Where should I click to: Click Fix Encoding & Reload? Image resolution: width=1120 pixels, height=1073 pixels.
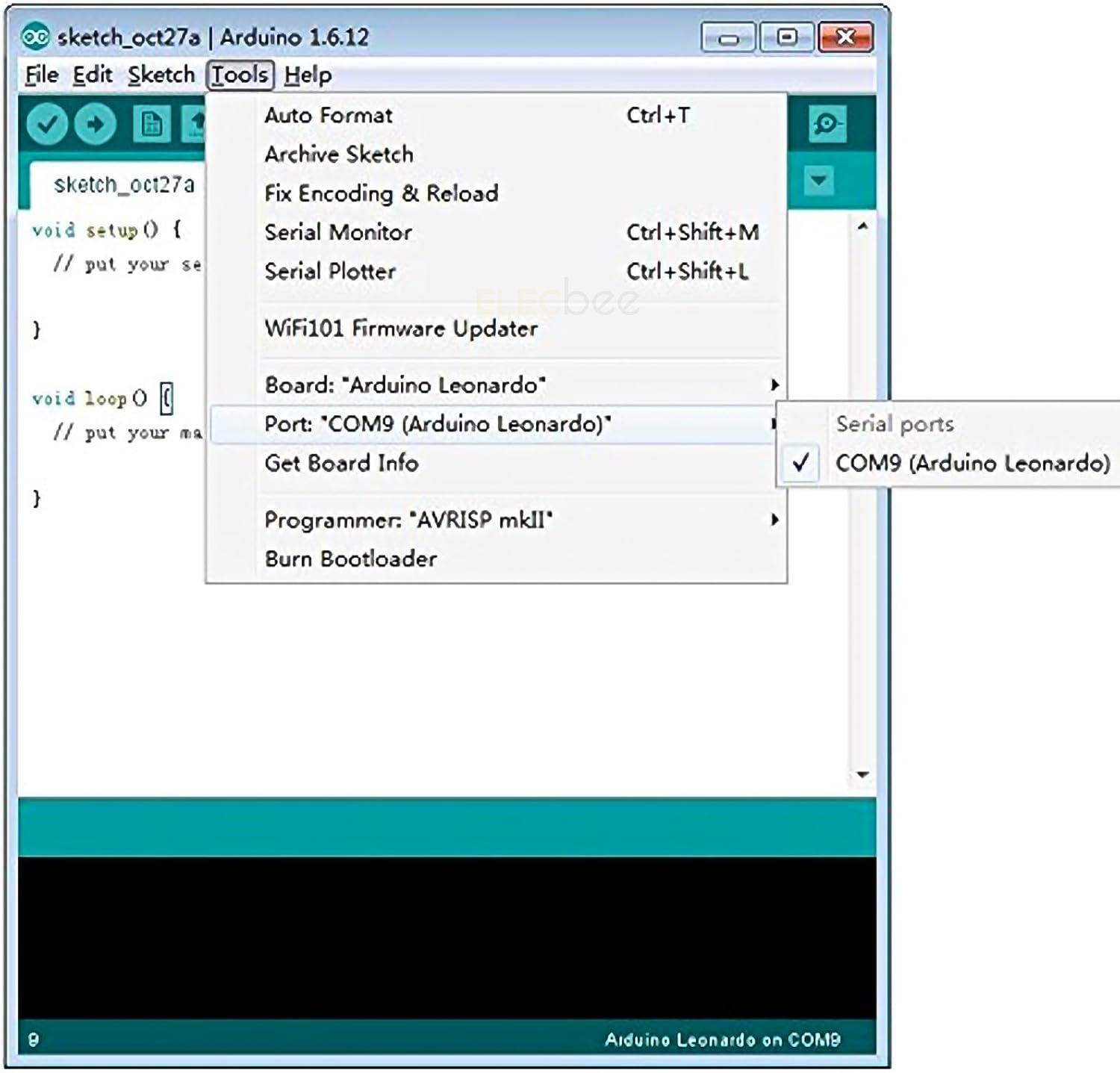pyautogui.click(x=381, y=193)
